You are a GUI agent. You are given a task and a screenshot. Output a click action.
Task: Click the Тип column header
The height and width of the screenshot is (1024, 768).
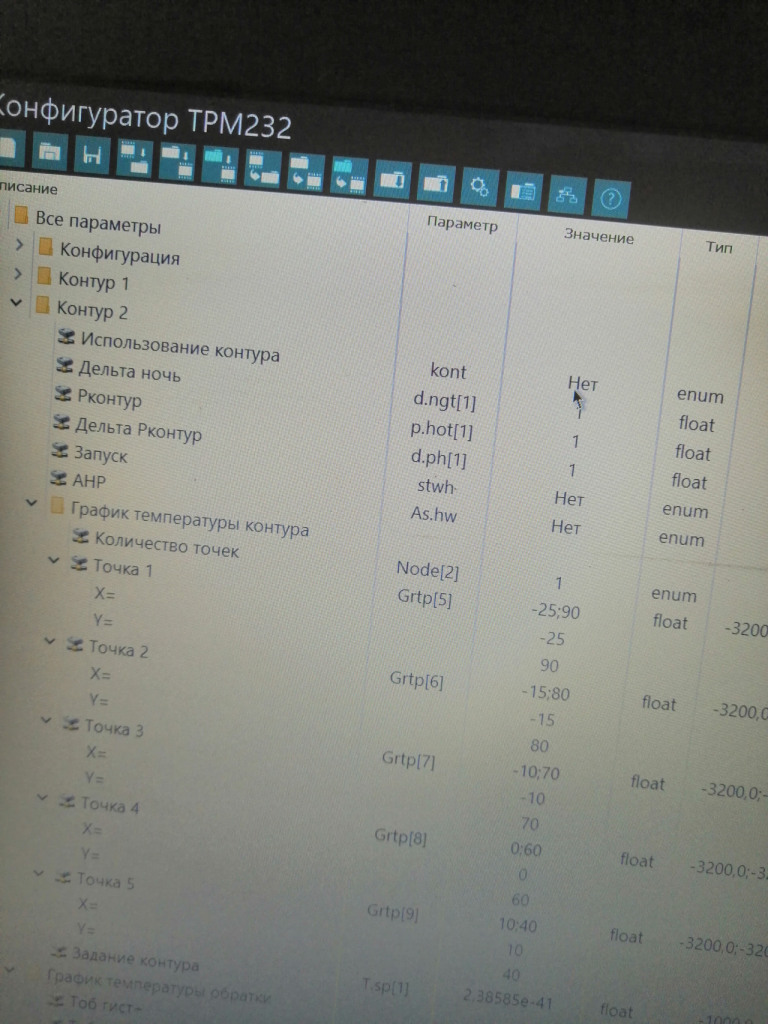[719, 247]
